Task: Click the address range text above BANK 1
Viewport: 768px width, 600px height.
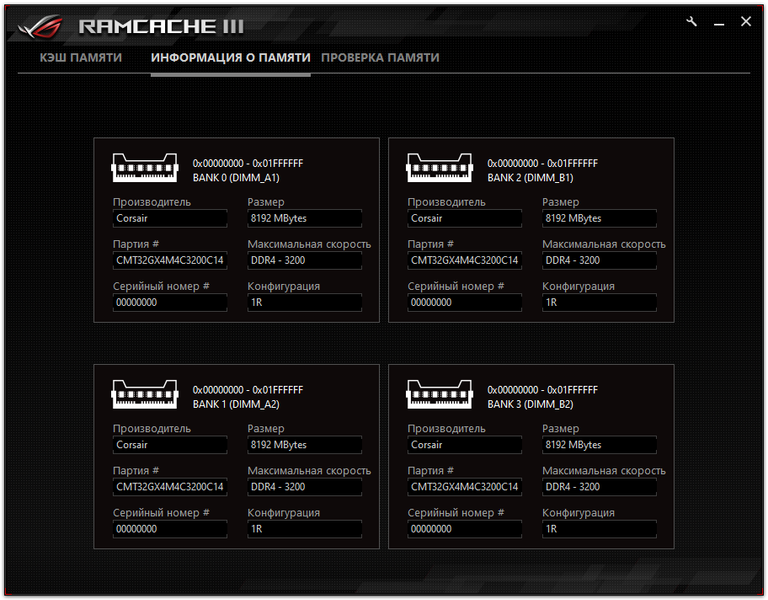Action: point(248,390)
